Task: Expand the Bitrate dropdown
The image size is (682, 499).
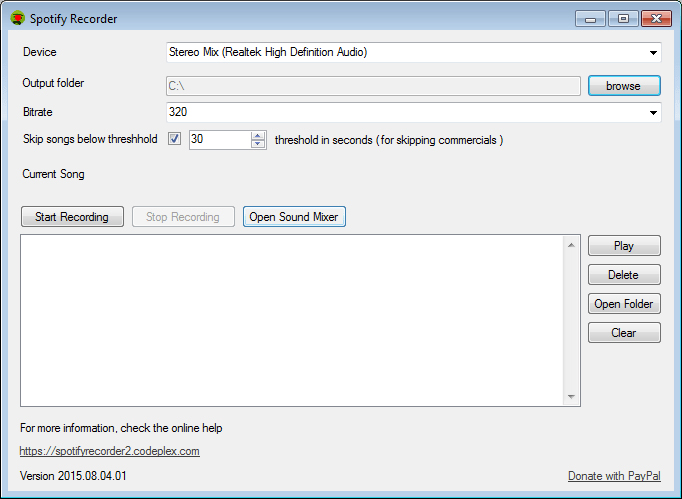Action: (653, 113)
